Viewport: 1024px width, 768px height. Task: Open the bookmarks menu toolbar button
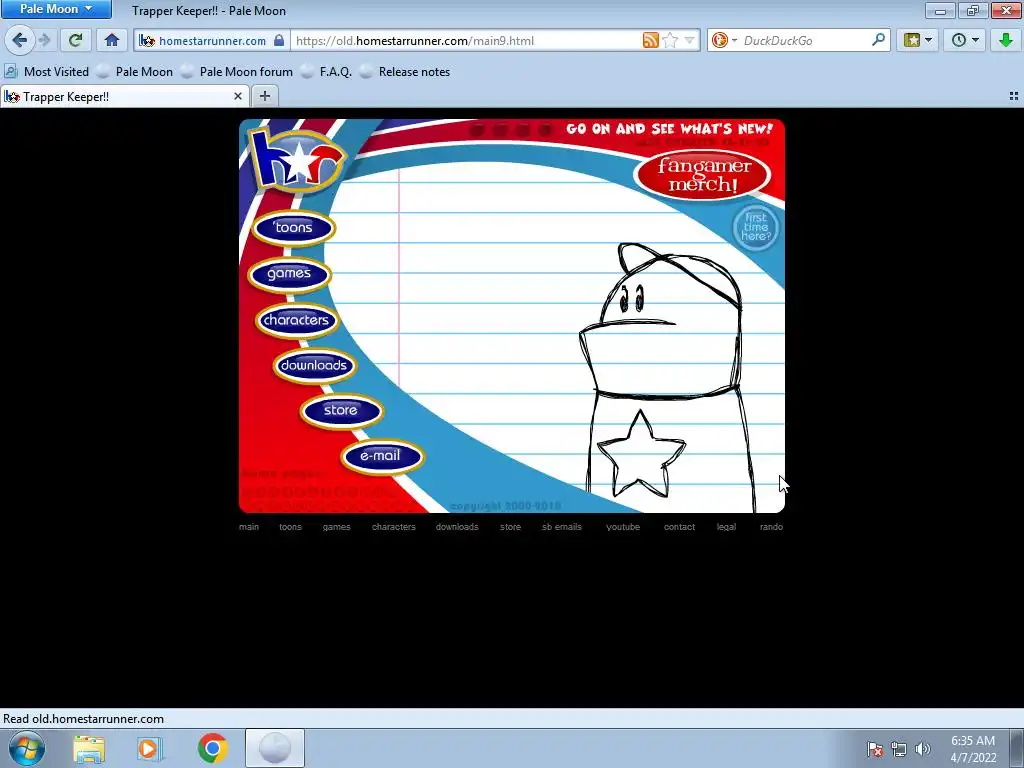[x=918, y=40]
